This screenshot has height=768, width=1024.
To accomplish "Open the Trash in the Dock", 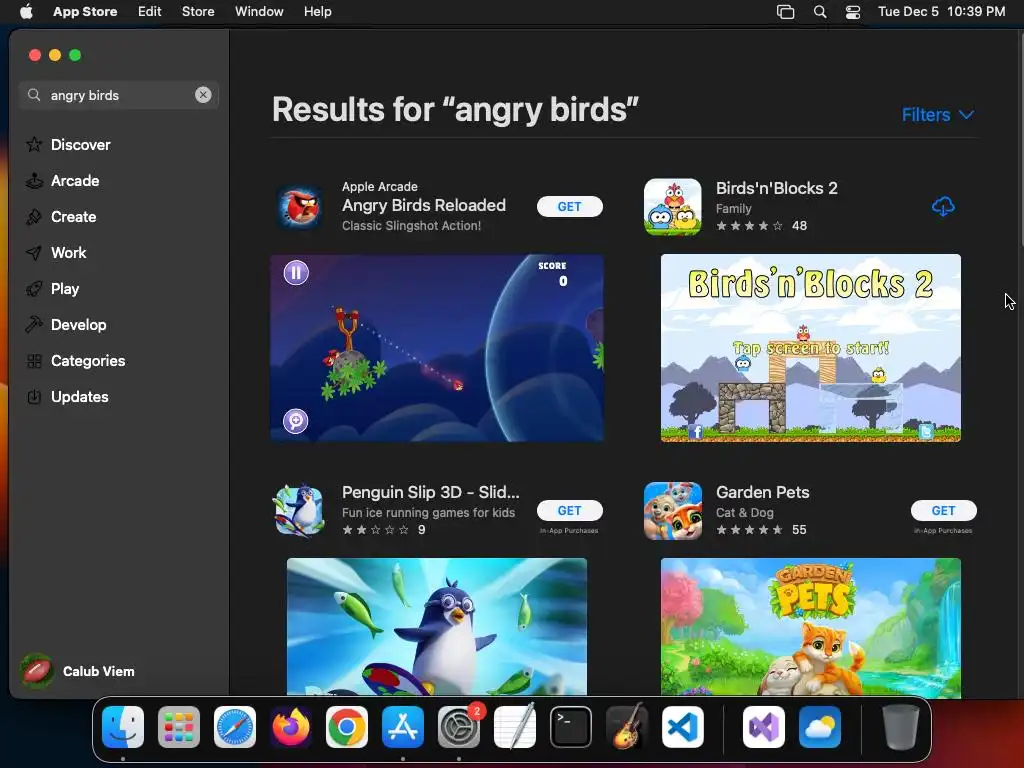I will pos(901,727).
